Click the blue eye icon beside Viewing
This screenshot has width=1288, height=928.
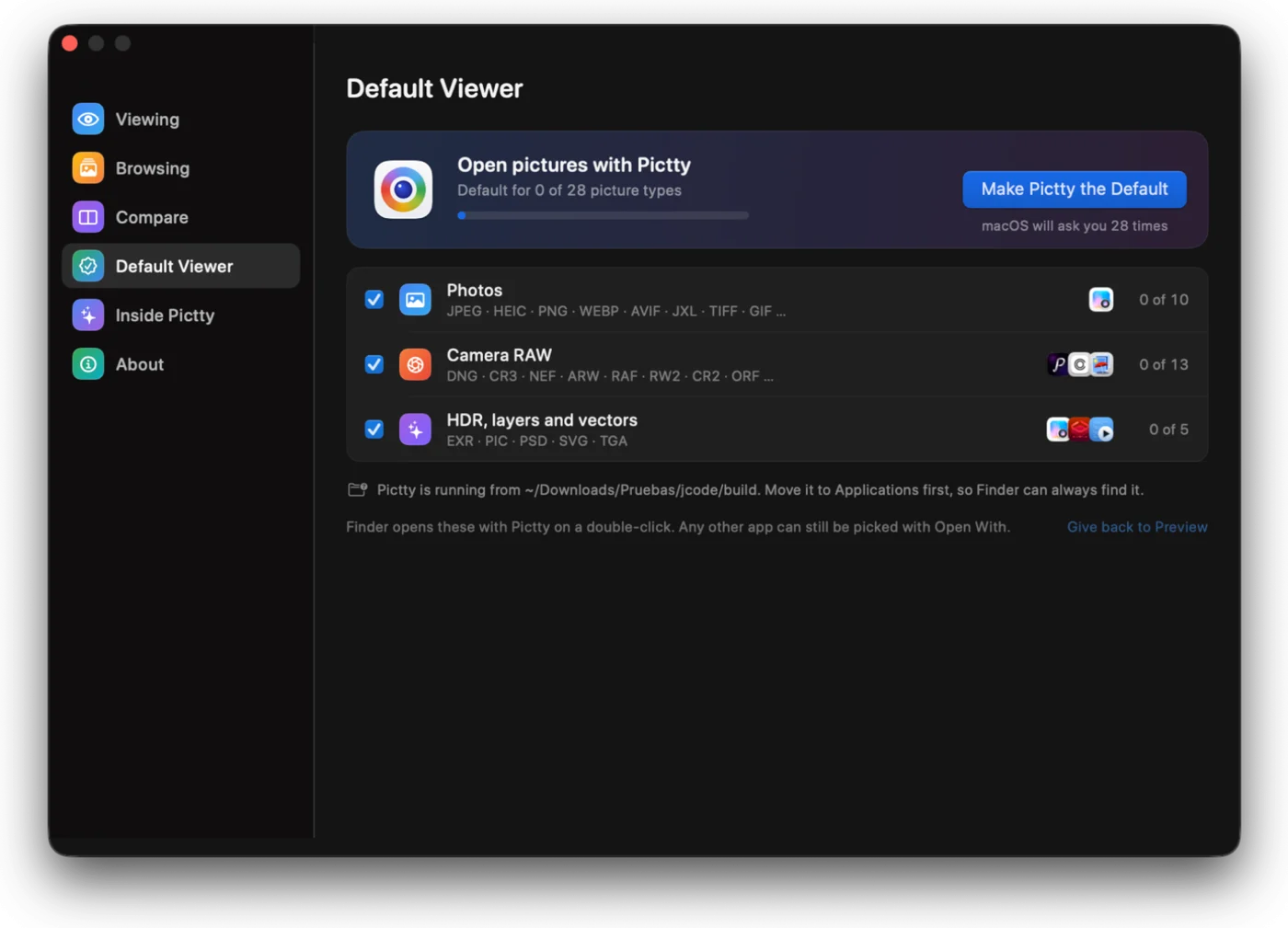88,119
